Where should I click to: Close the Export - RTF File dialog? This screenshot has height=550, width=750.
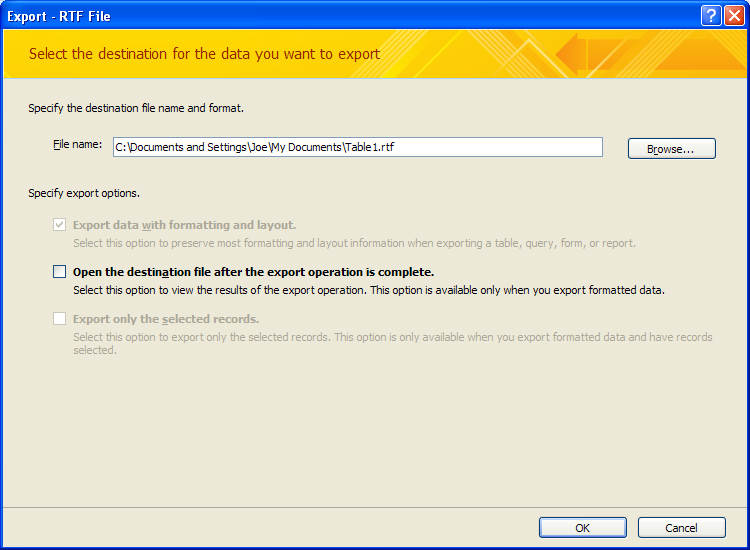point(734,16)
